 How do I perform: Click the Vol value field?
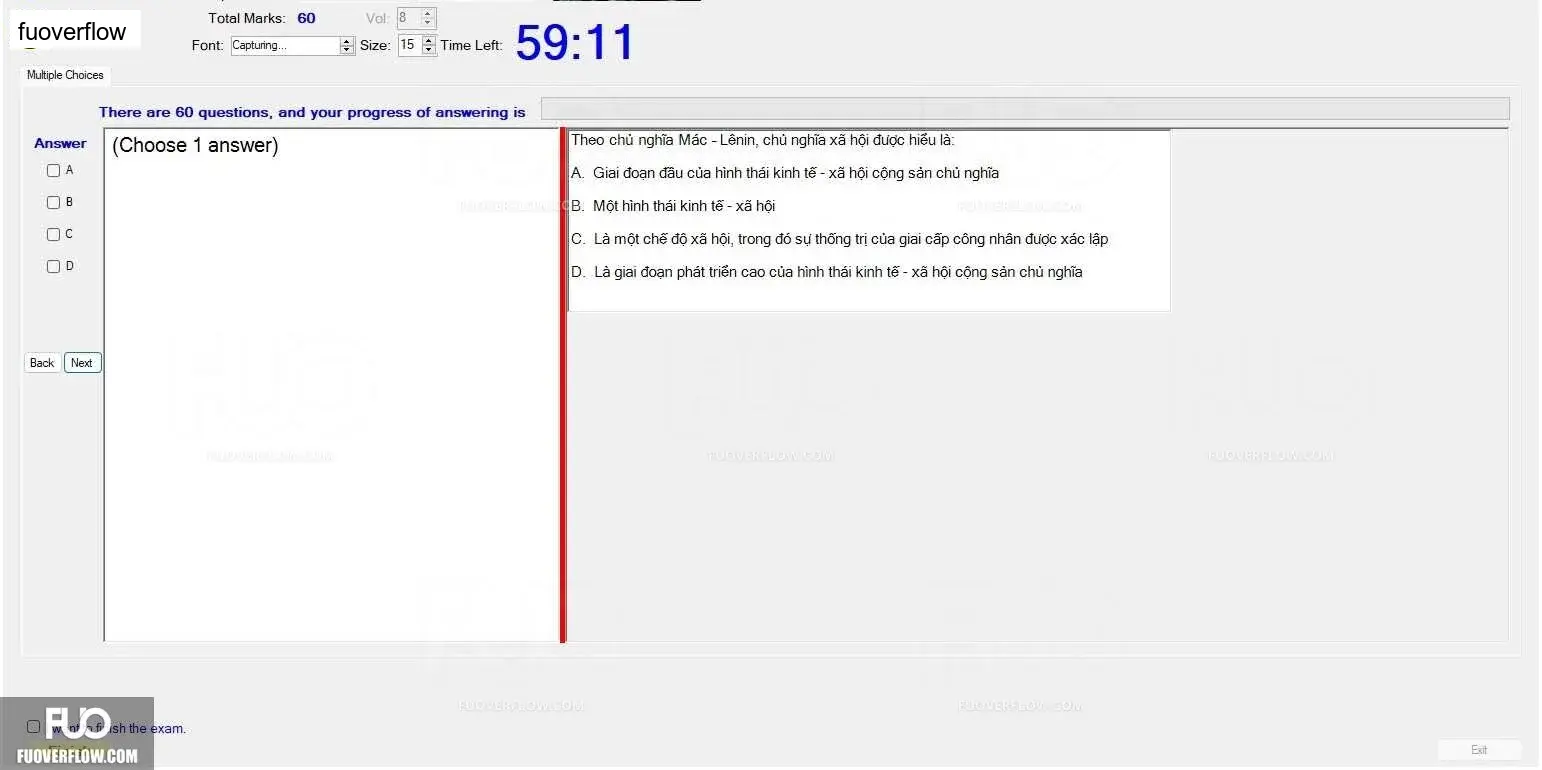coord(408,18)
